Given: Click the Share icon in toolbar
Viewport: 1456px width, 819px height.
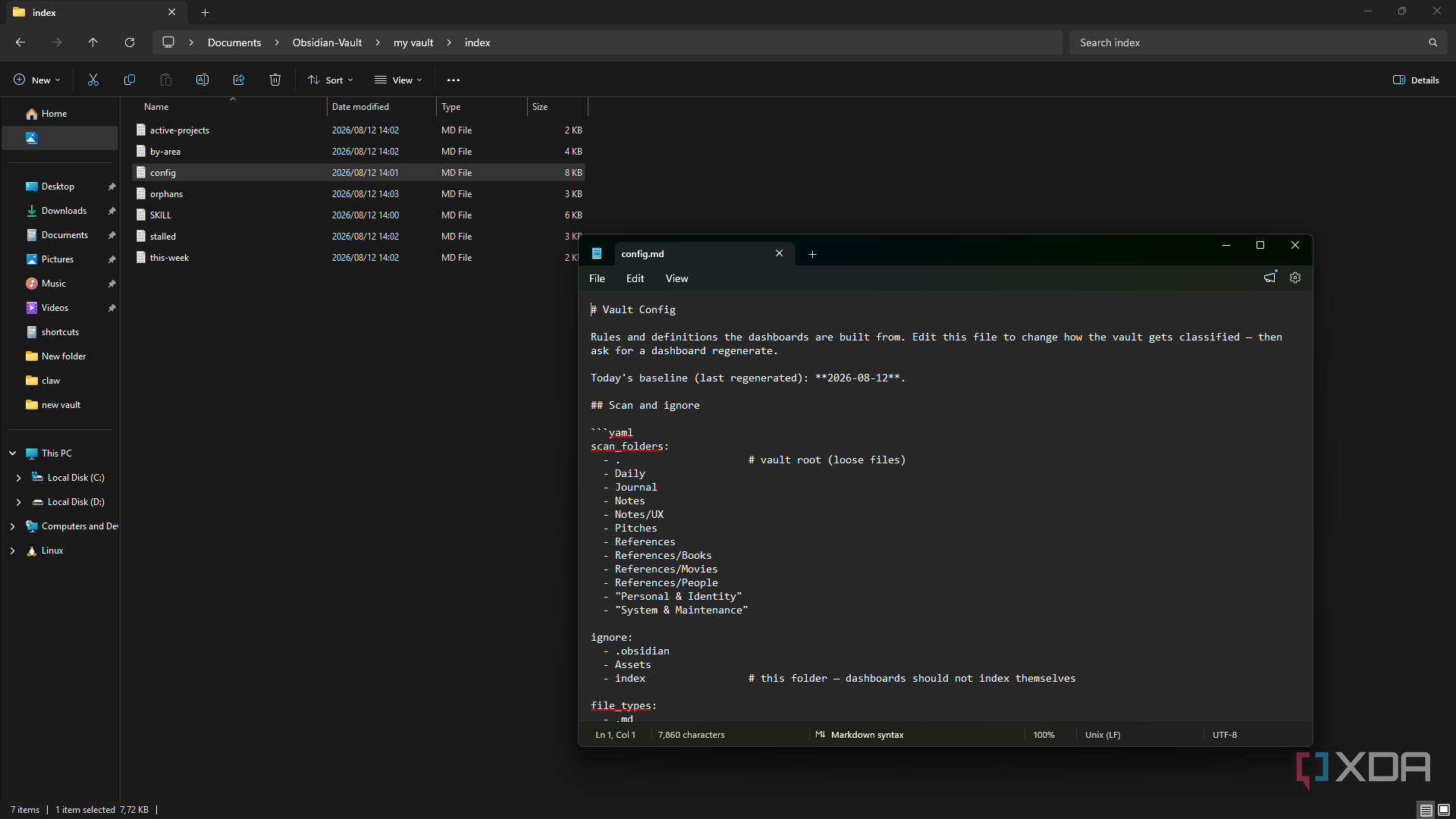Looking at the screenshot, I should (239, 80).
